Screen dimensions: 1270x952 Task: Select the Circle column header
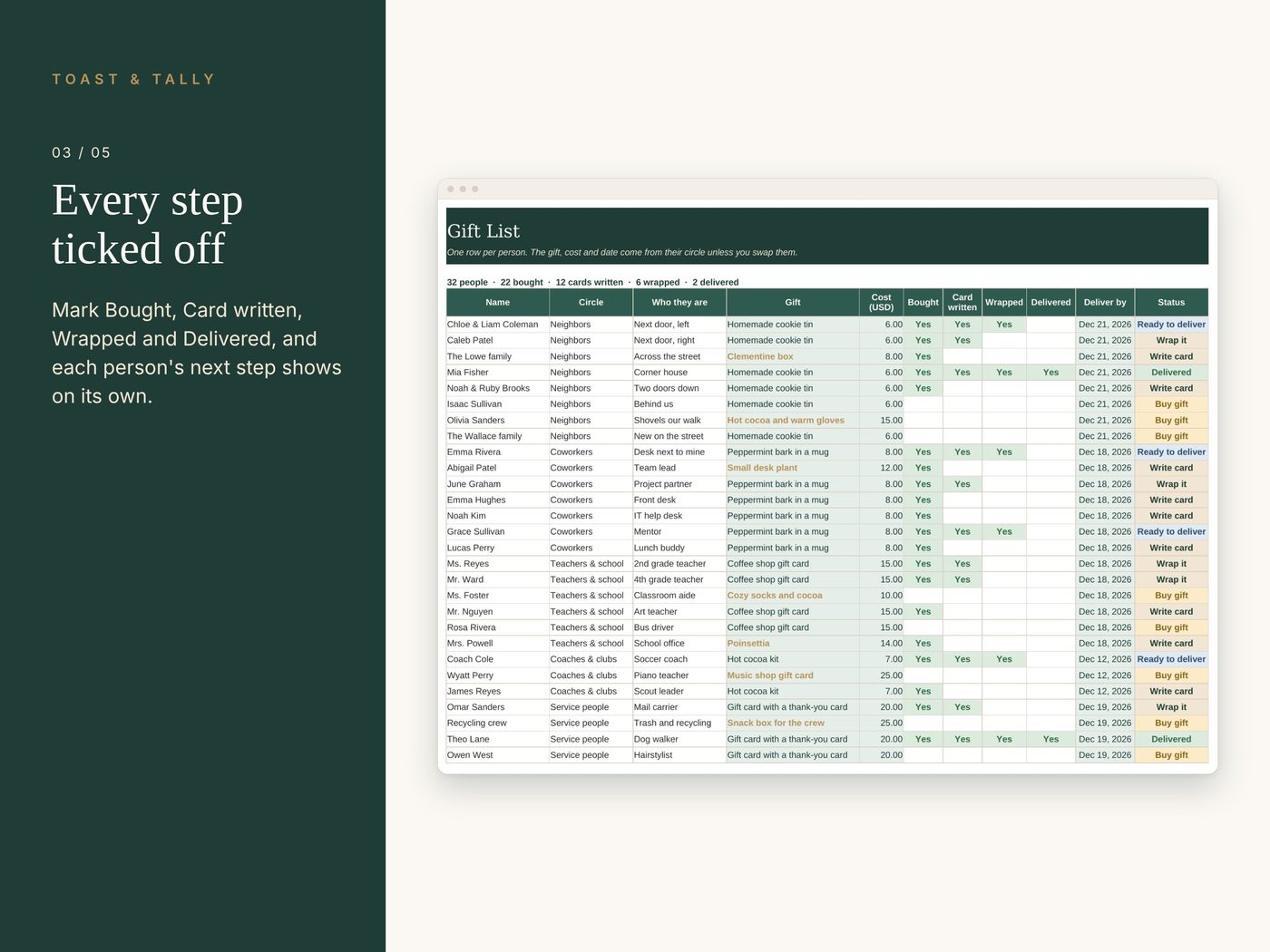pos(591,302)
